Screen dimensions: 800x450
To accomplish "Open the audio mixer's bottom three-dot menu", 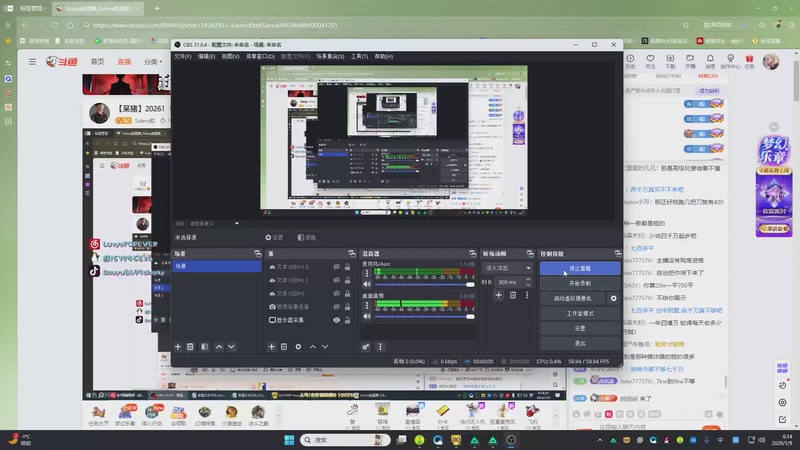I will pos(380,347).
